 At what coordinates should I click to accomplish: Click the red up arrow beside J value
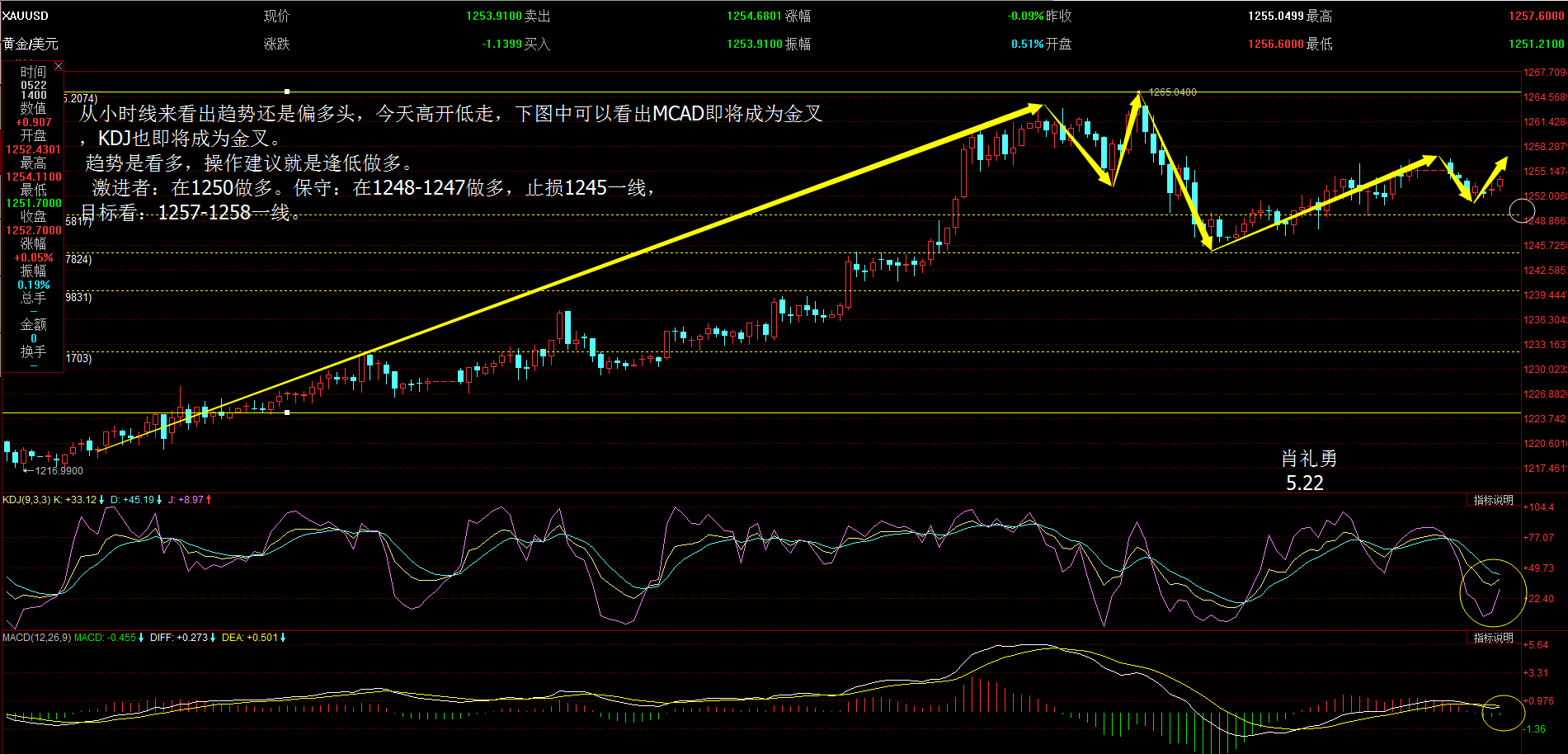209,500
